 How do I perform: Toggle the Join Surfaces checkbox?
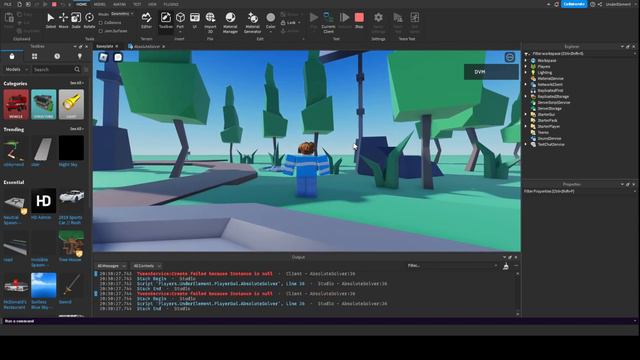pyautogui.click(x=101, y=31)
